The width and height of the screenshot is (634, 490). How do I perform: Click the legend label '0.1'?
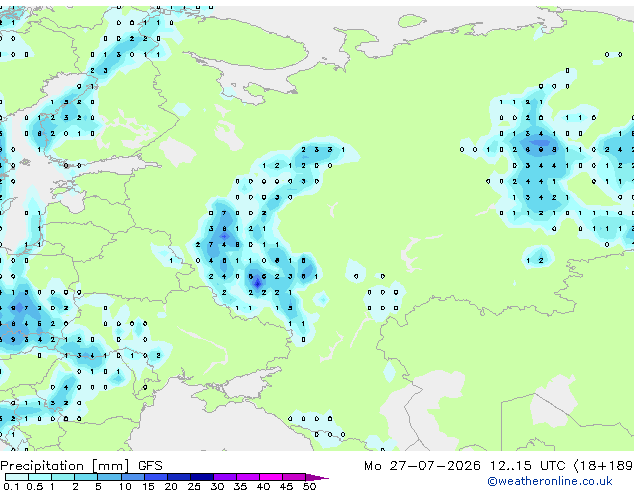point(11,486)
